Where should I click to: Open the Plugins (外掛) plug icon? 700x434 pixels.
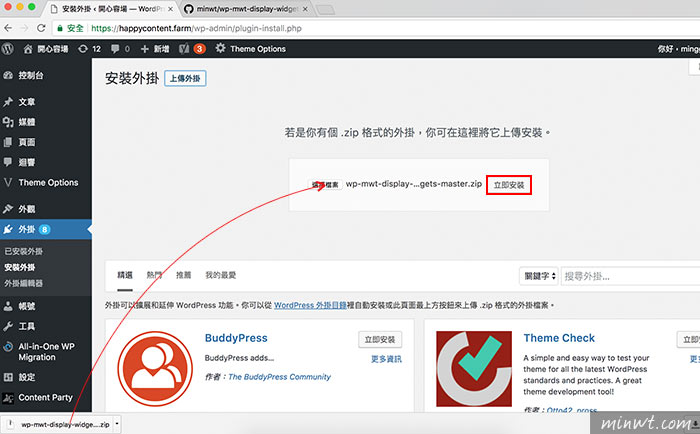[x=8, y=229]
